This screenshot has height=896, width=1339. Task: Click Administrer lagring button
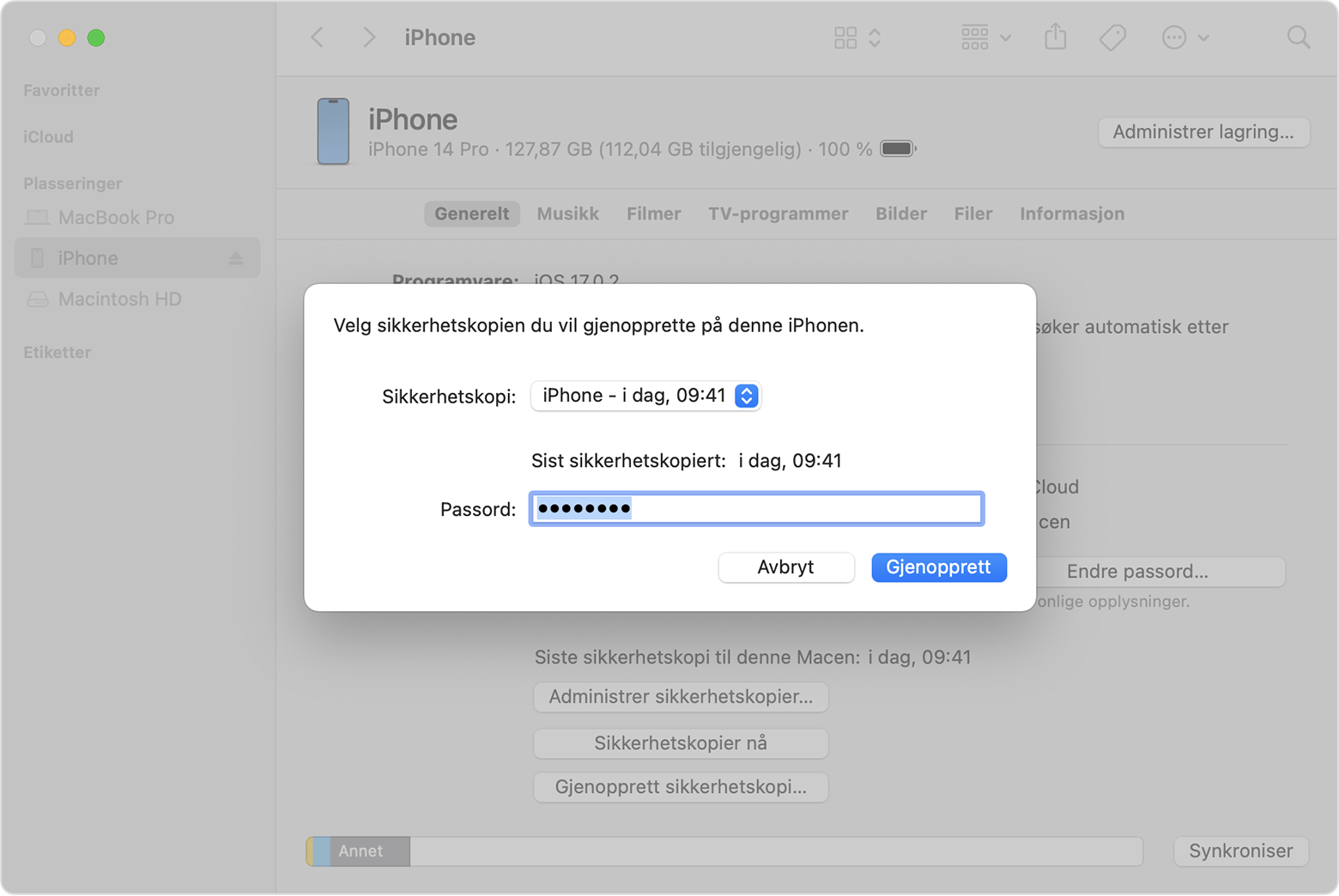click(1203, 132)
